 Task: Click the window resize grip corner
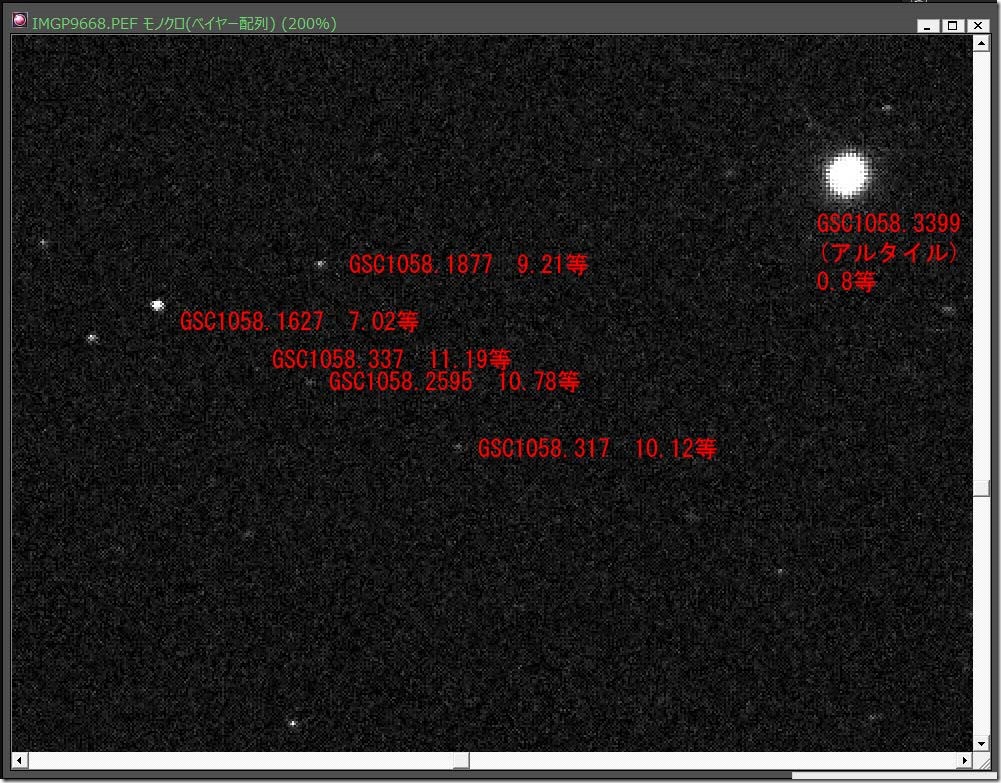point(983,763)
